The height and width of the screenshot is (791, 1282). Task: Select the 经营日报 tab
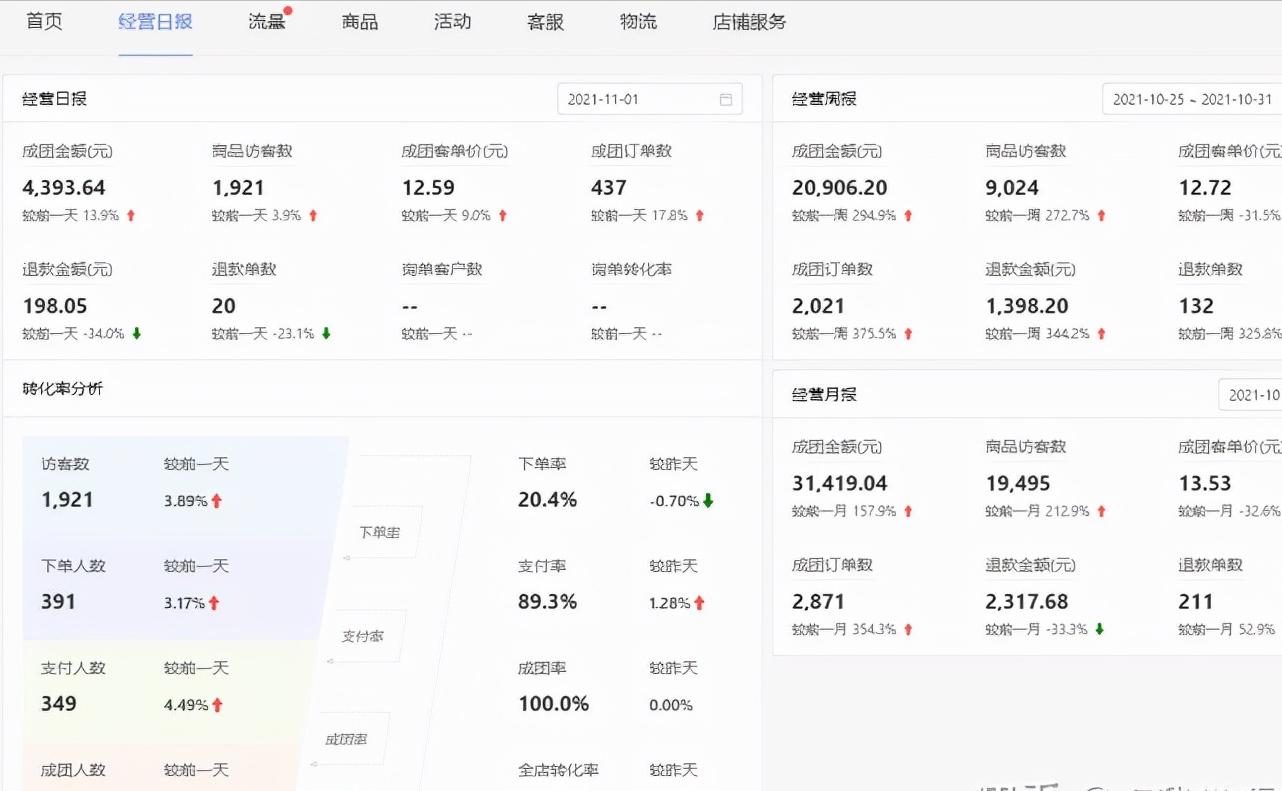pos(155,21)
